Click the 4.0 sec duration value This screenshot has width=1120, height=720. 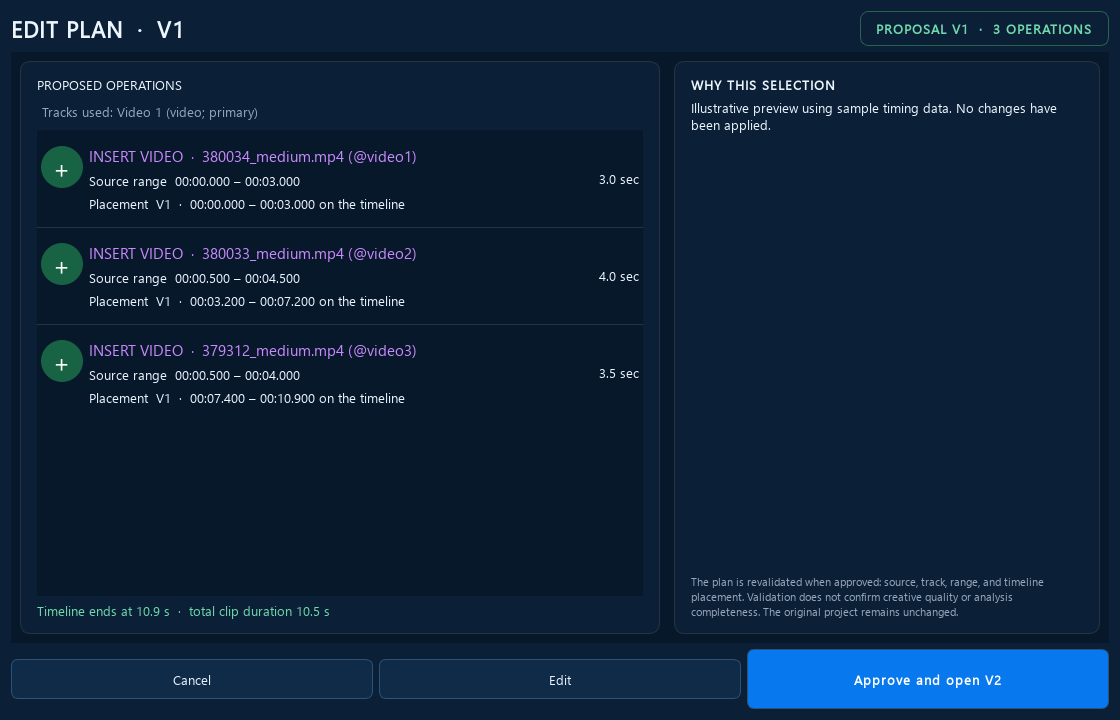coord(619,277)
